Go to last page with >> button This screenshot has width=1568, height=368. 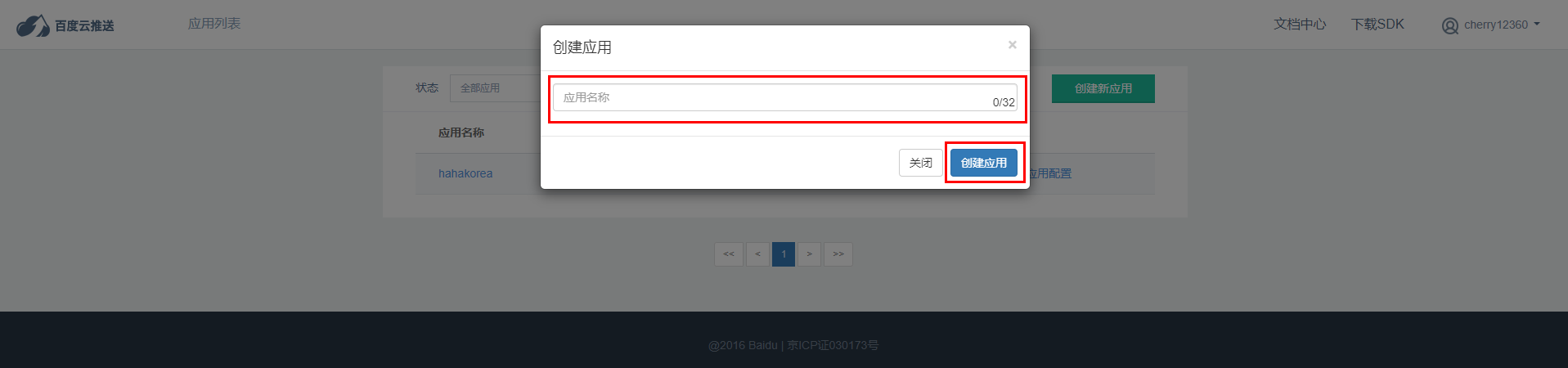838,254
